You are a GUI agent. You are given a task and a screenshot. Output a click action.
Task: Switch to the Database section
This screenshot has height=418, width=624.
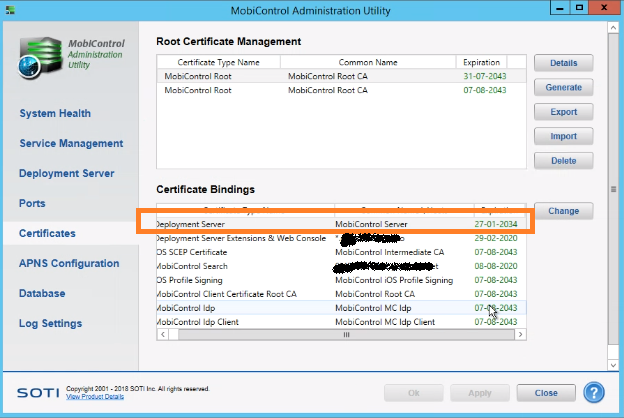(42, 293)
